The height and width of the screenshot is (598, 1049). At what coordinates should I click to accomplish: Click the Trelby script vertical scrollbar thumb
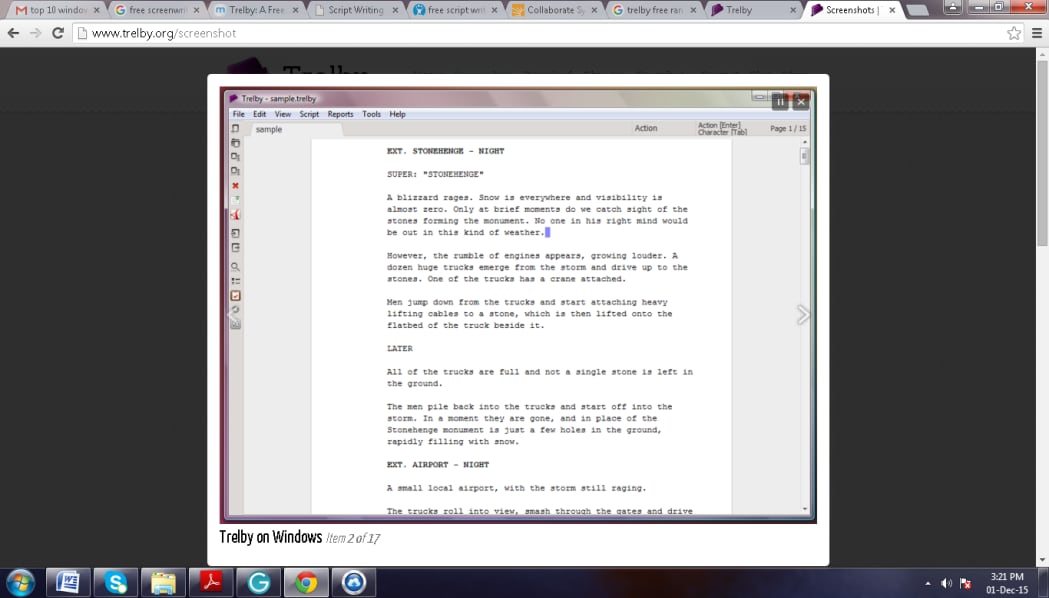pos(804,156)
